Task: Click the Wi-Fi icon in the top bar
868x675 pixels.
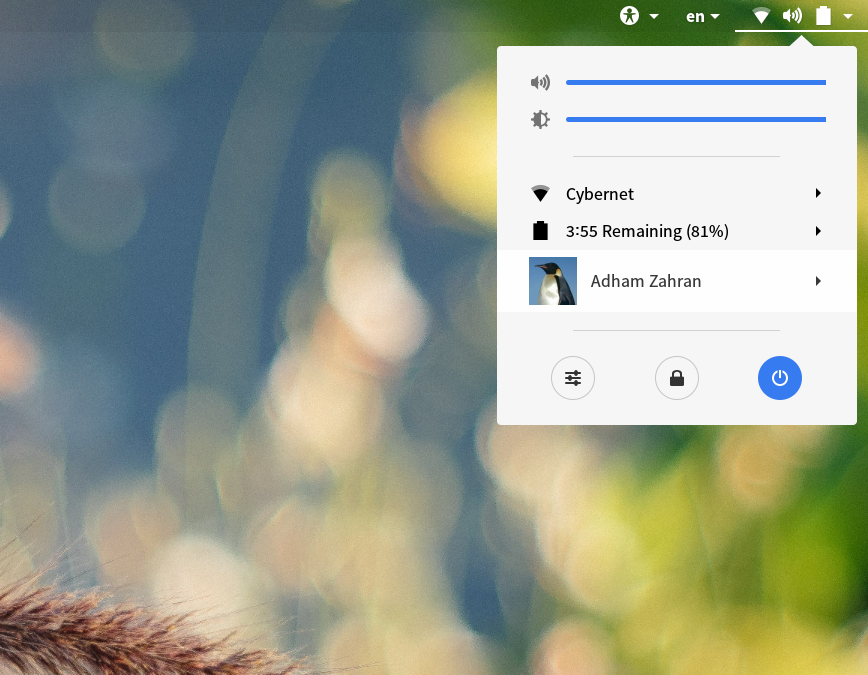Action: pos(761,16)
